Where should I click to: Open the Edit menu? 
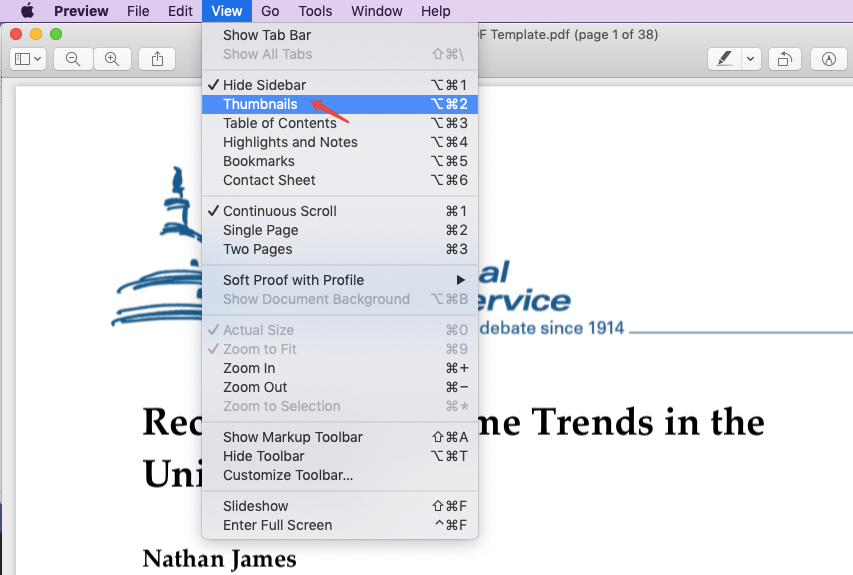coord(180,11)
